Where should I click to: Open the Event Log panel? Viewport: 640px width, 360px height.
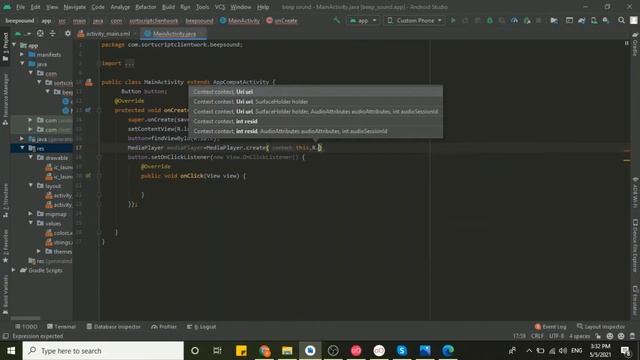[x=550, y=327]
